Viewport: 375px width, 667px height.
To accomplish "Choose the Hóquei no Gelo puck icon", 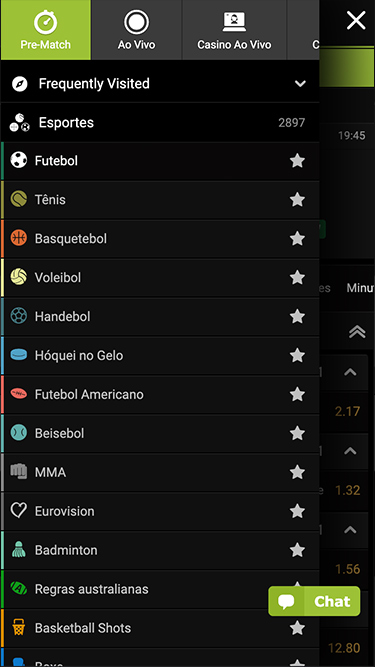I will point(19,355).
